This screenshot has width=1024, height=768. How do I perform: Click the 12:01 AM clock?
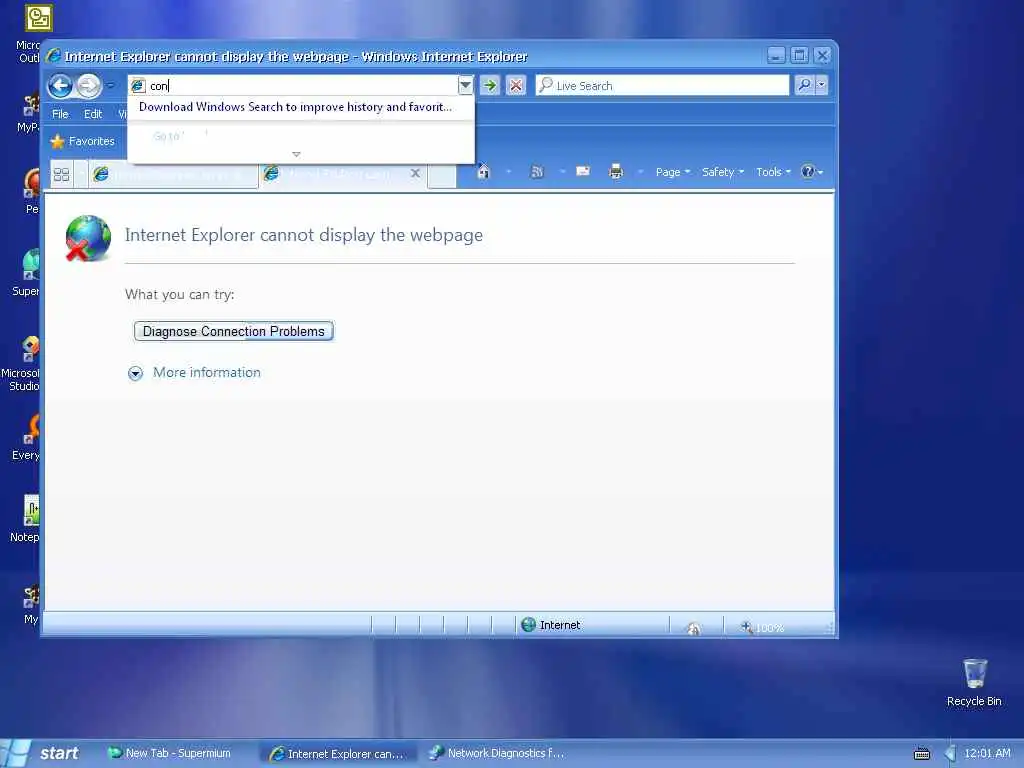(987, 753)
